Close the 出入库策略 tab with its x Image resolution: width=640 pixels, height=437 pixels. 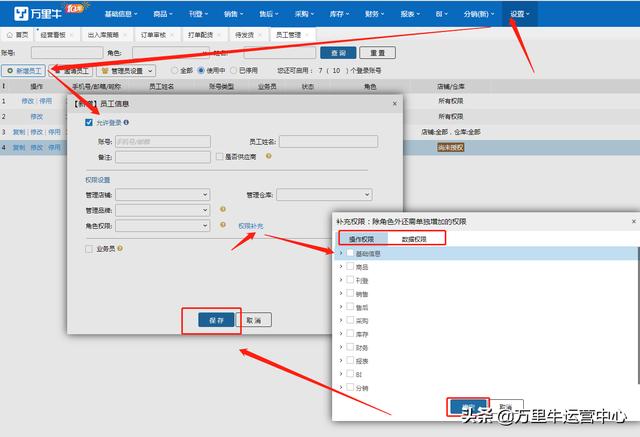(125, 35)
